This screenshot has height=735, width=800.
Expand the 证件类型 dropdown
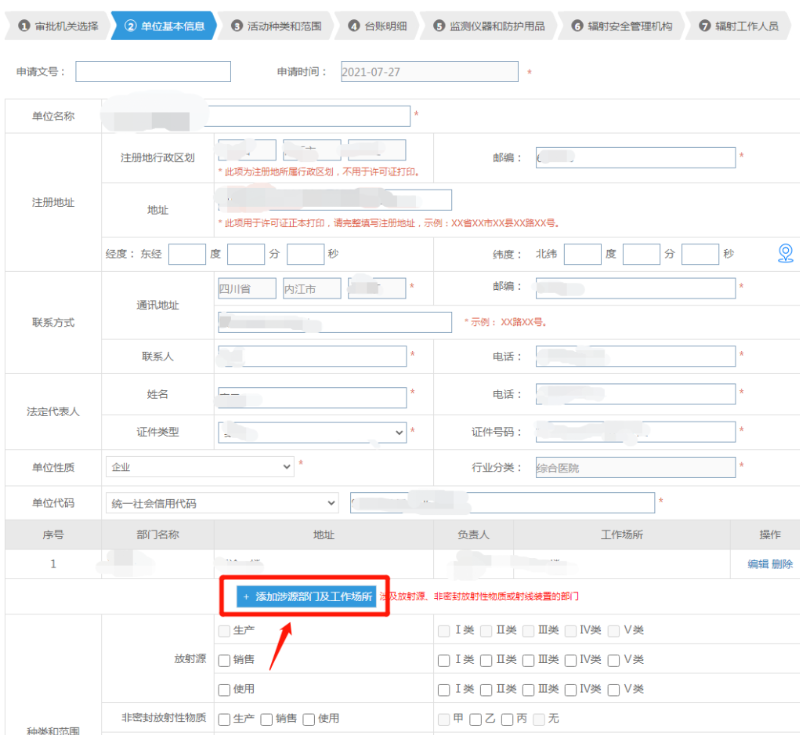coord(312,433)
